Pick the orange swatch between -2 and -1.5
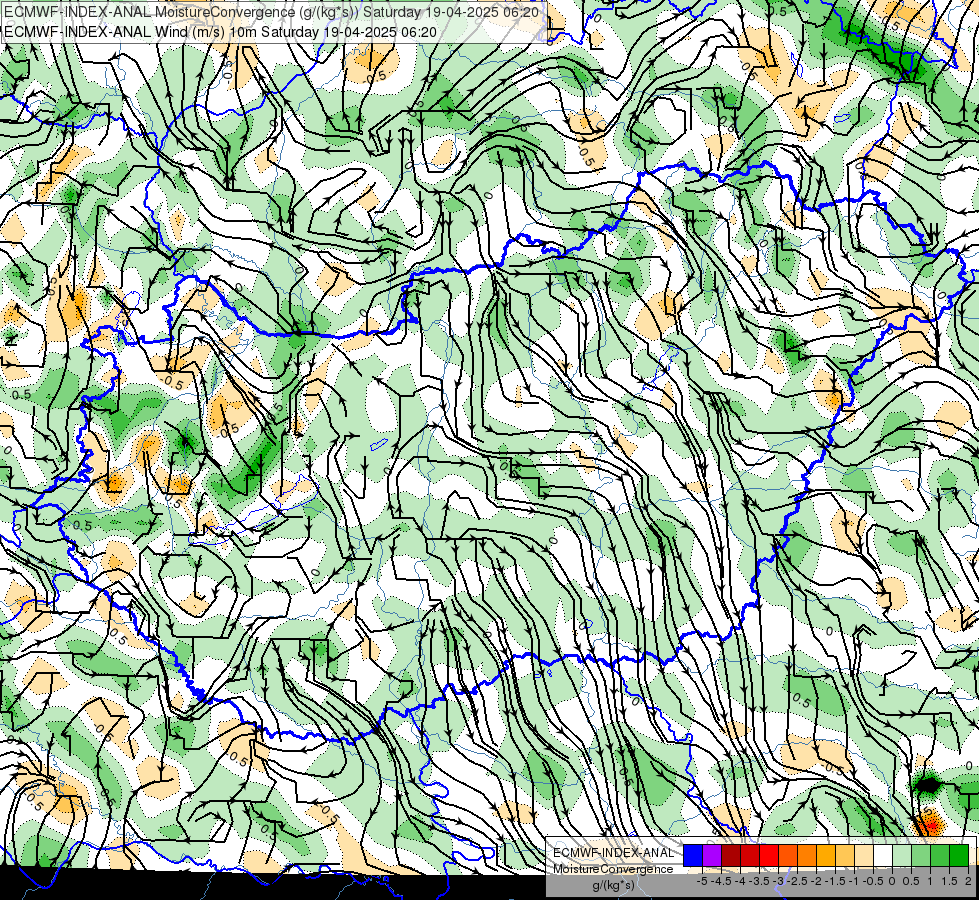The width and height of the screenshot is (979, 900). tap(807, 856)
